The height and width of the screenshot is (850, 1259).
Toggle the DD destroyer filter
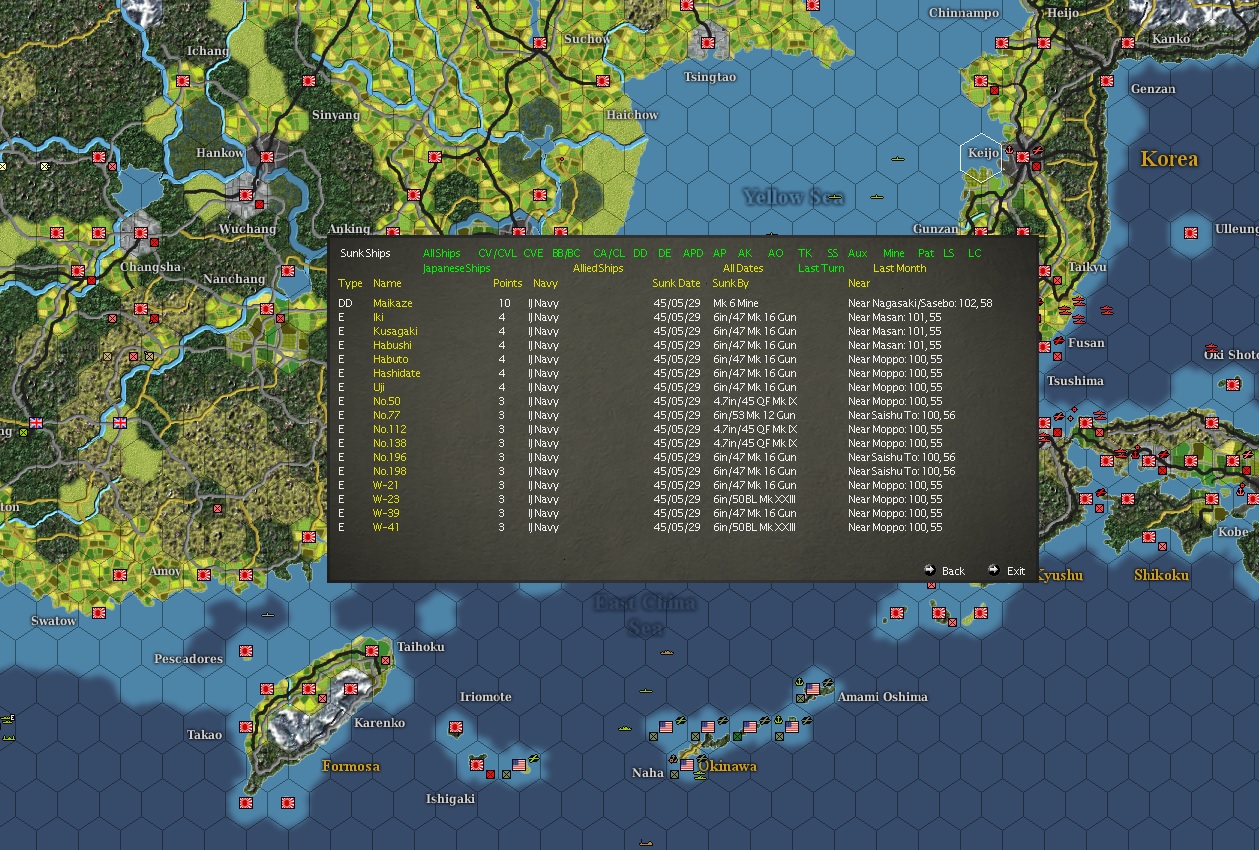pos(640,254)
